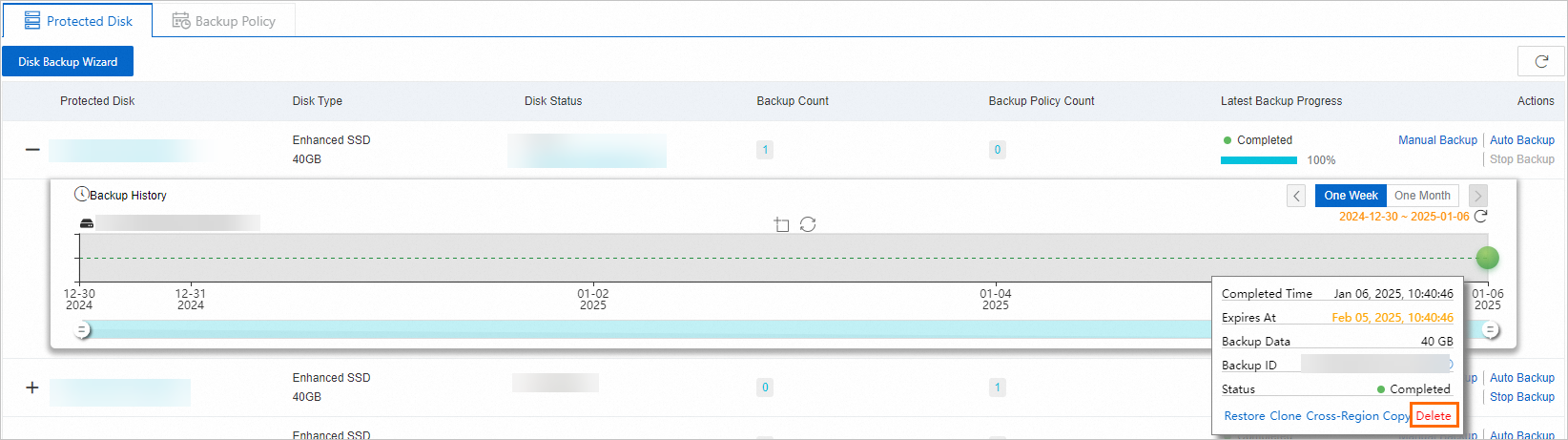
Task: Click the Protected Disk column header
Action: pyautogui.click(x=97, y=101)
